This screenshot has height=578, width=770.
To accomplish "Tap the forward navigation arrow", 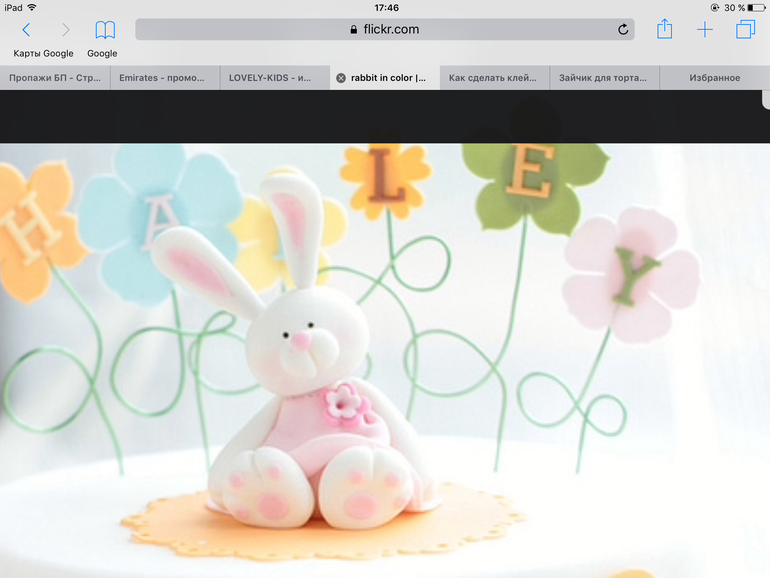I will point(66,30).
